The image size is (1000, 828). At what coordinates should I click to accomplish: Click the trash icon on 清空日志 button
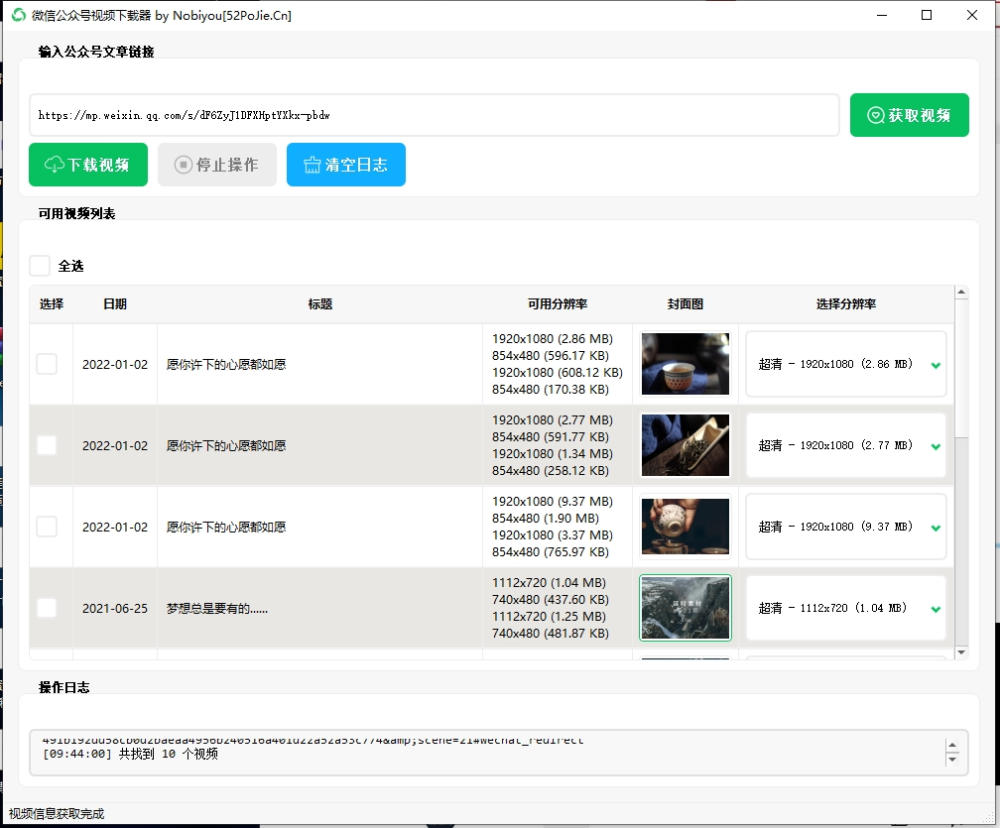click(313, 164)
